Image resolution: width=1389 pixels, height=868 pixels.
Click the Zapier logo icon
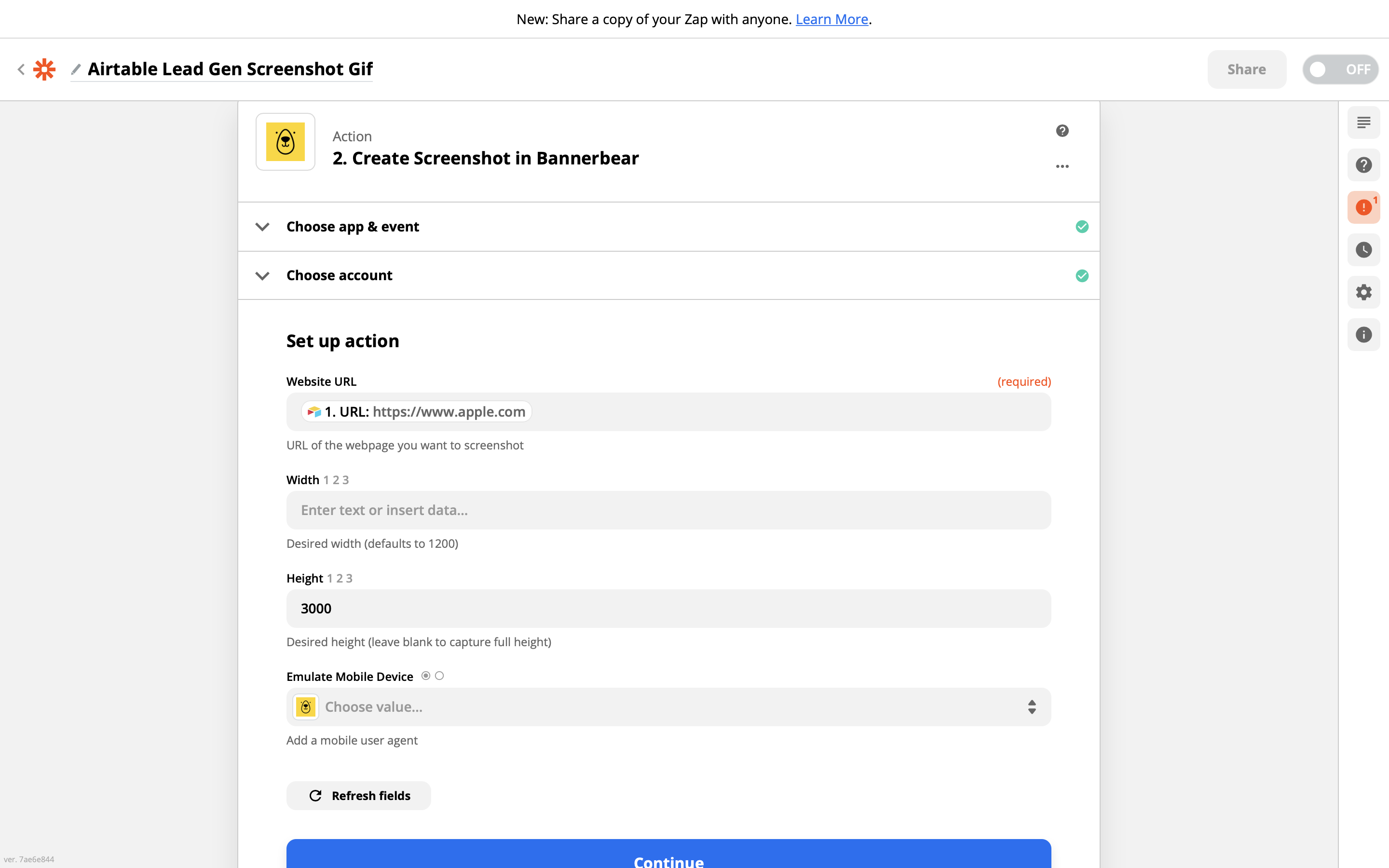click(x=44, y=69)
